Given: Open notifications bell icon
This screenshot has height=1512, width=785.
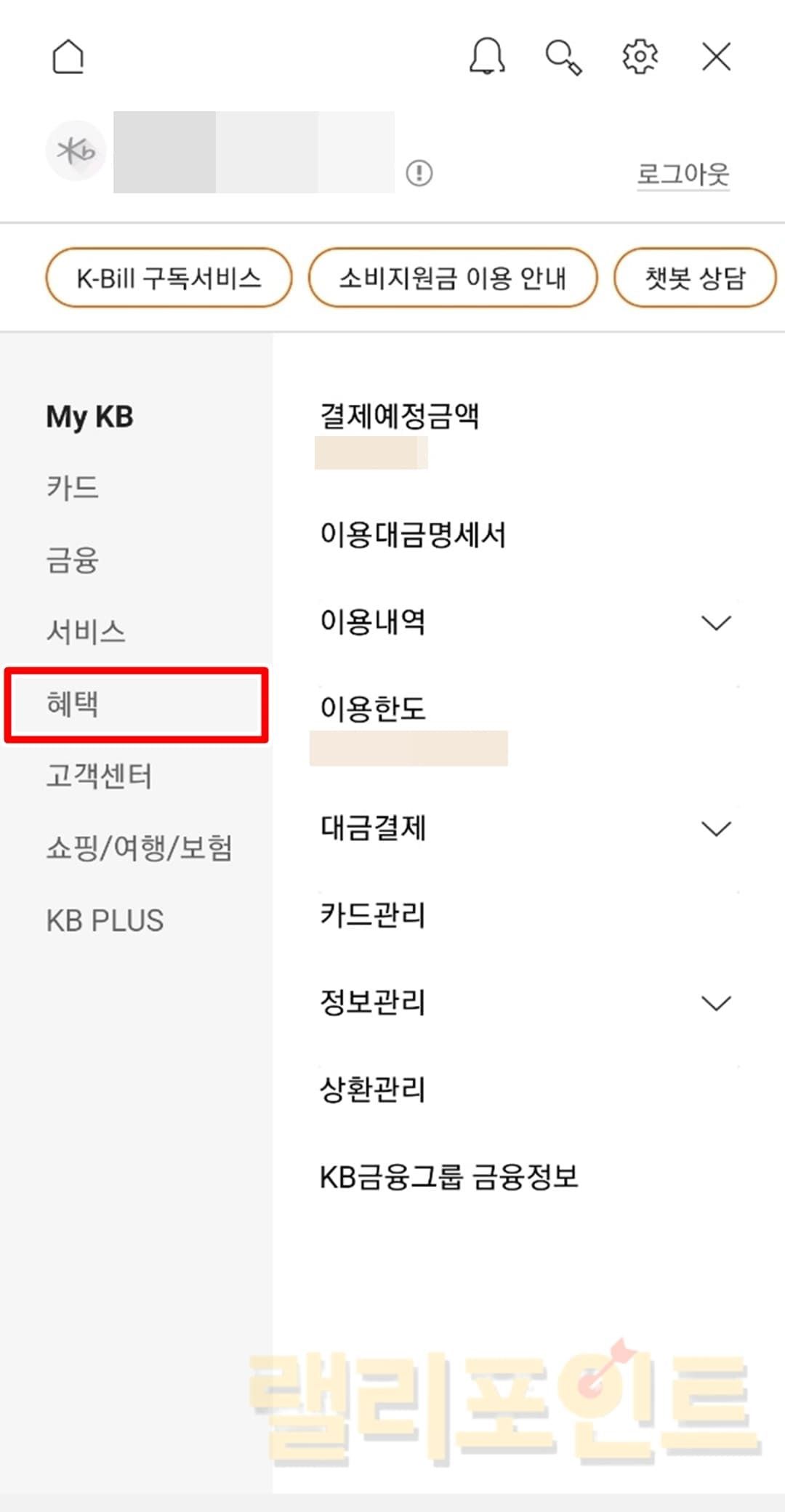Looking at the screenshot, I should tap(487, 57).
